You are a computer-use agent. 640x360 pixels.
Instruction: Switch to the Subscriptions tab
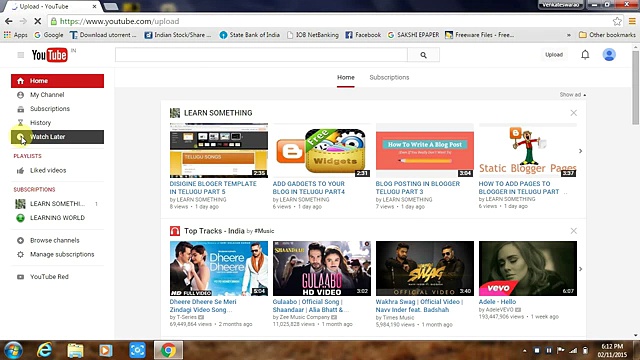(x=389, y=78)
